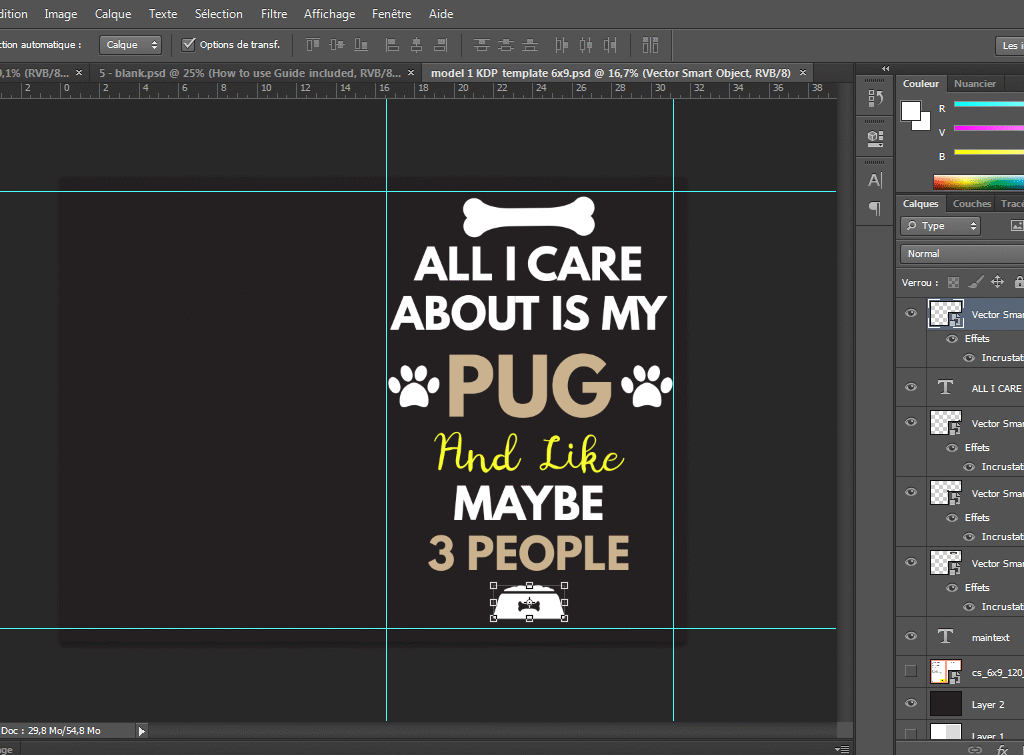Open the Character panel icon
The height and width of the screenshot is (755, 1024).
pos(875,180)
